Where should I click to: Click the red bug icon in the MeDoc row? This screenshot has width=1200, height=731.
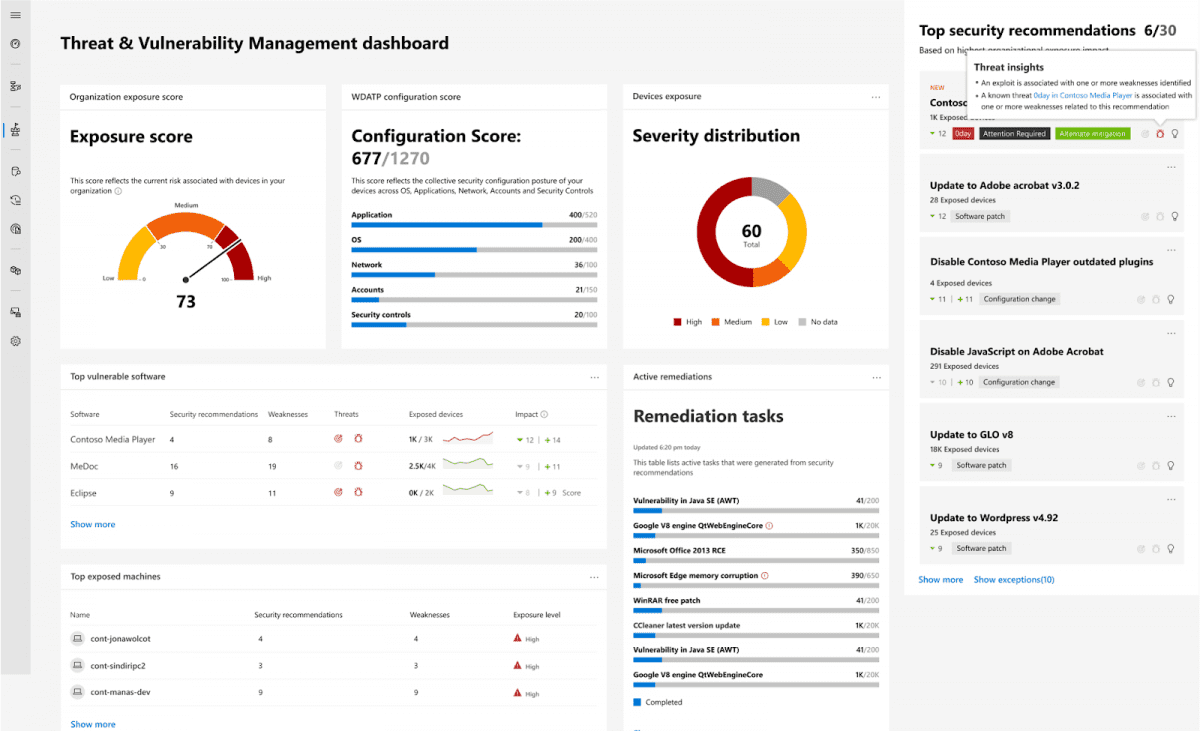coord(358,465)
